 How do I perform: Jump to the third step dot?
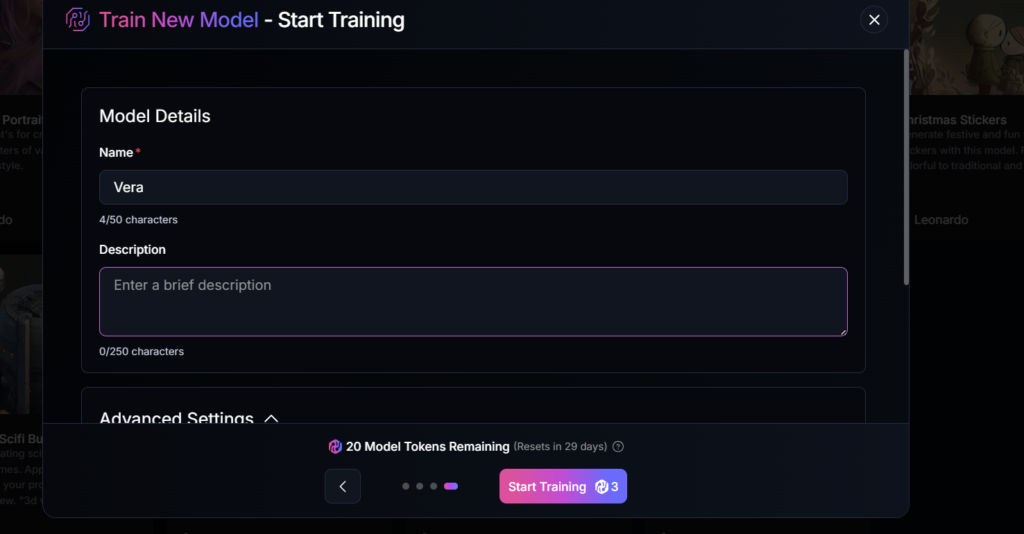point(433,486)
